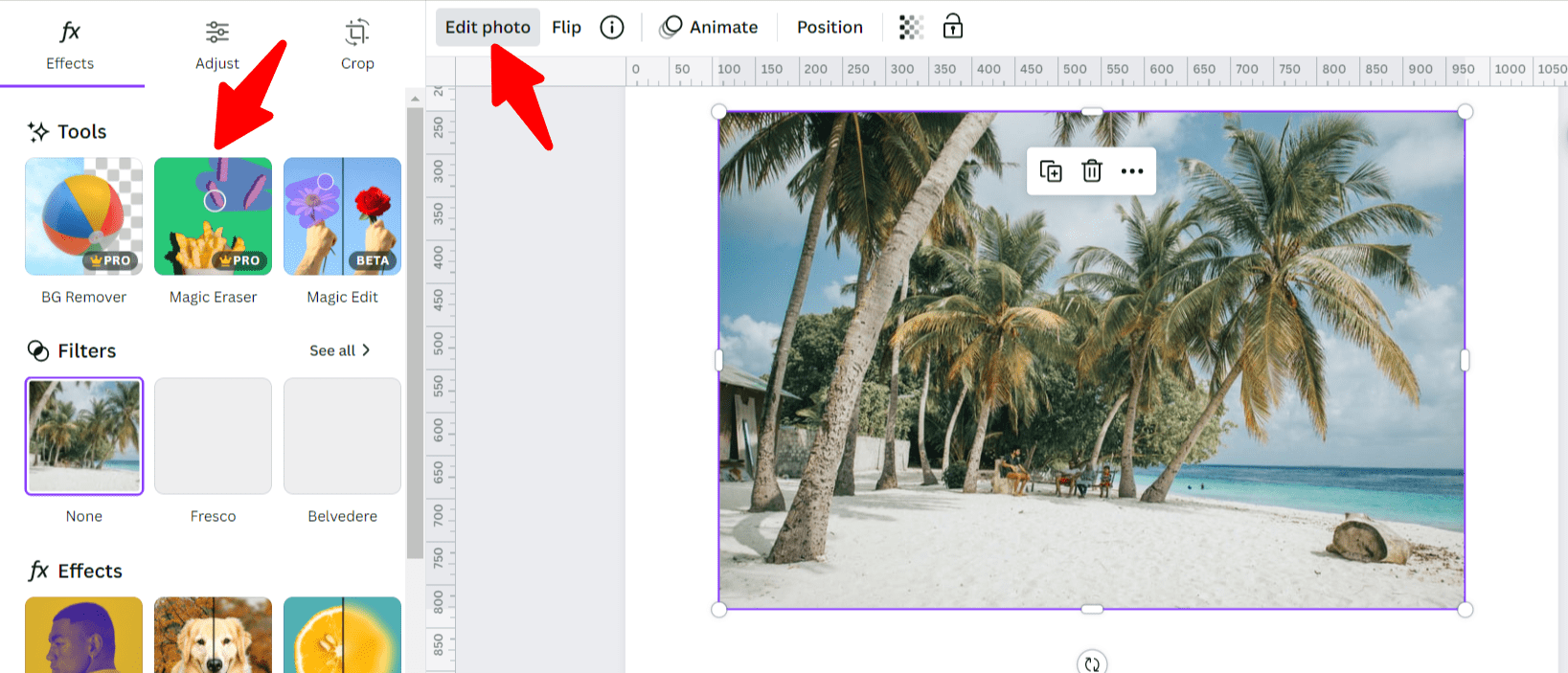Switch to the Adjust tab

[x=217, y=46]
